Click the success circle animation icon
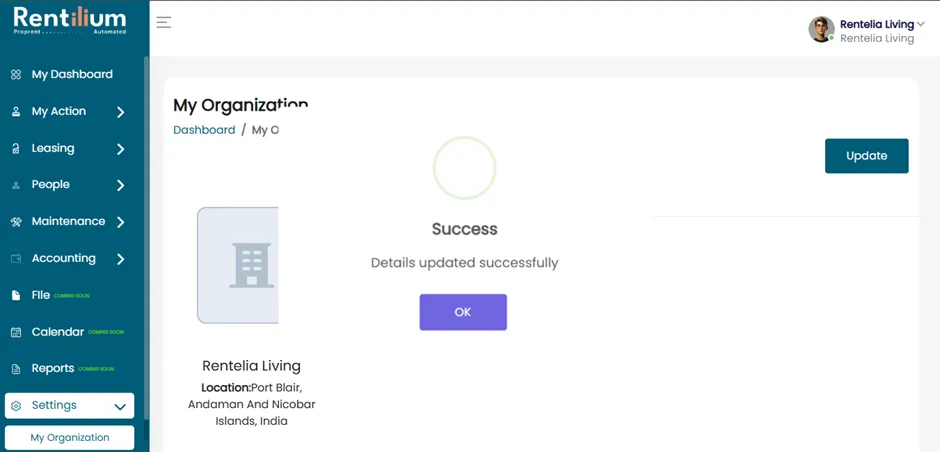The width and height of the screenshot is (940, 452). click(x=465, y=168)
